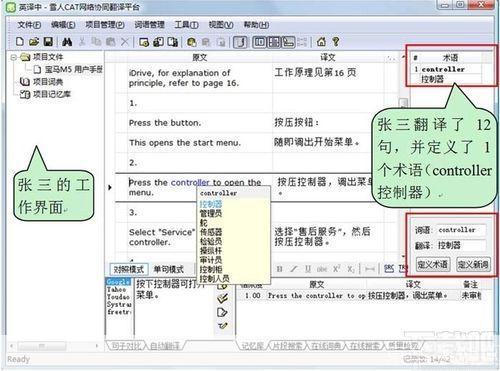Toggle the single-pane layout toolbar button
Screen dimensions: 500x371
tap(260, 42)
